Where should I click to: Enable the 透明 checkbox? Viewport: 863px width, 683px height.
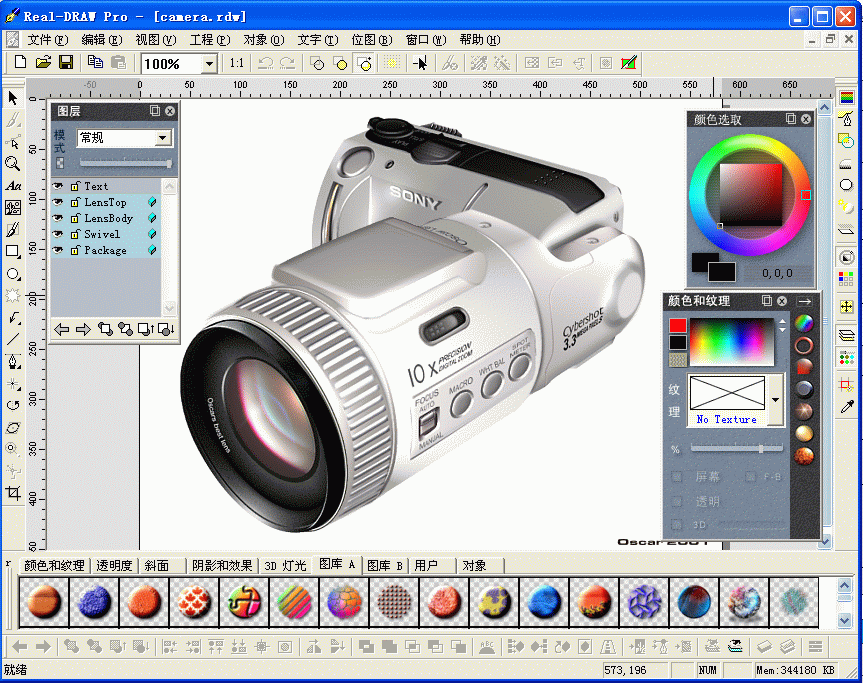[x=677, y=501]
